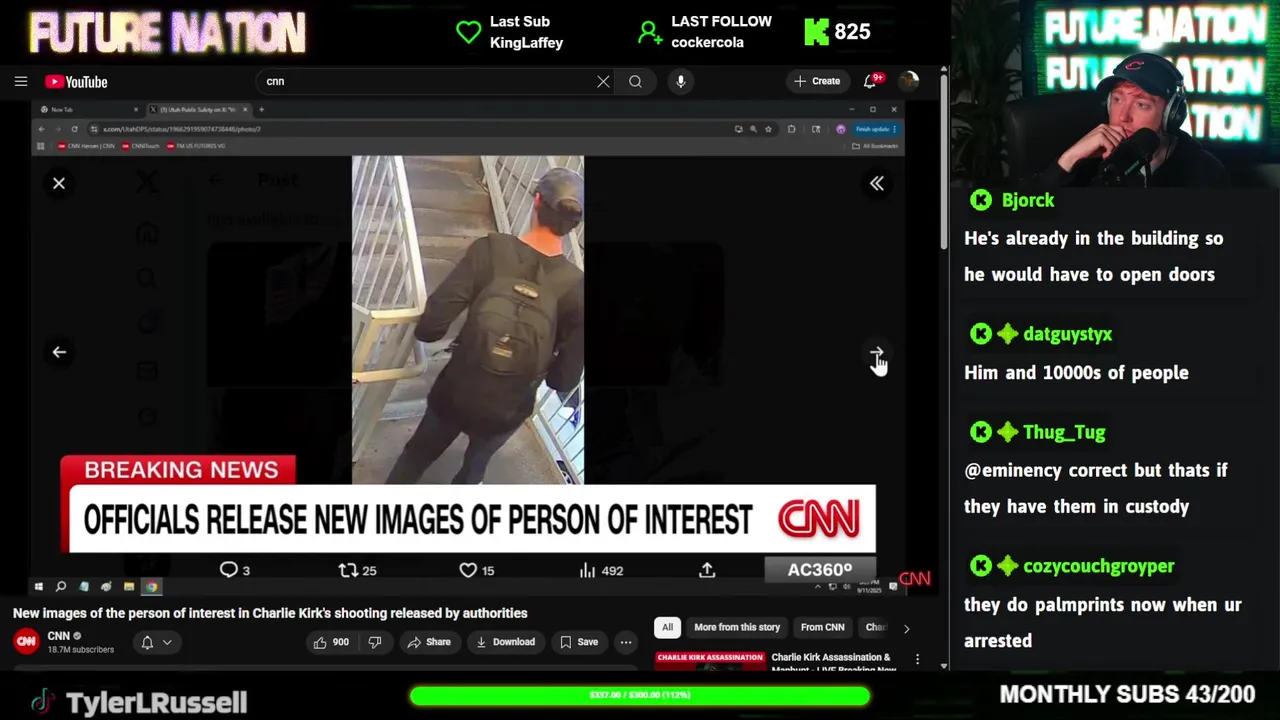Save the video to a playlist
Viewport: 1280px width, 720px height.
pyautogui.click(x=579, y=642)
